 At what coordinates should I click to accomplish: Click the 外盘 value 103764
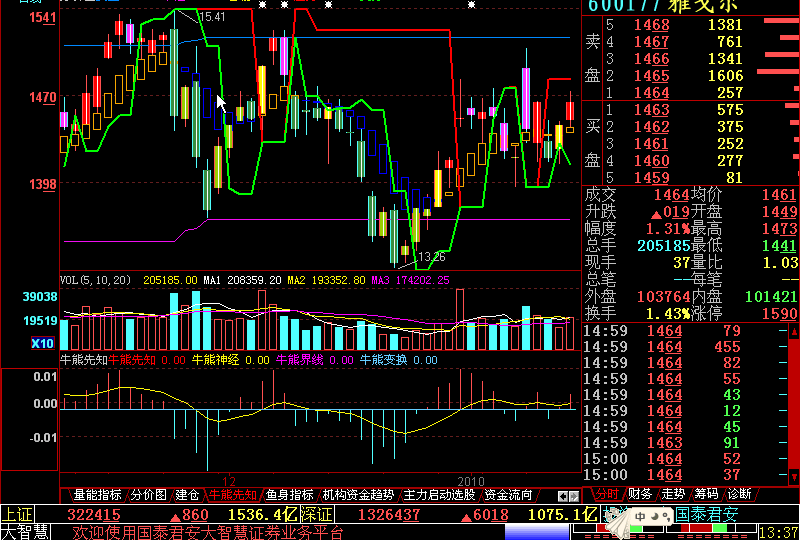(x=663, y=296)
